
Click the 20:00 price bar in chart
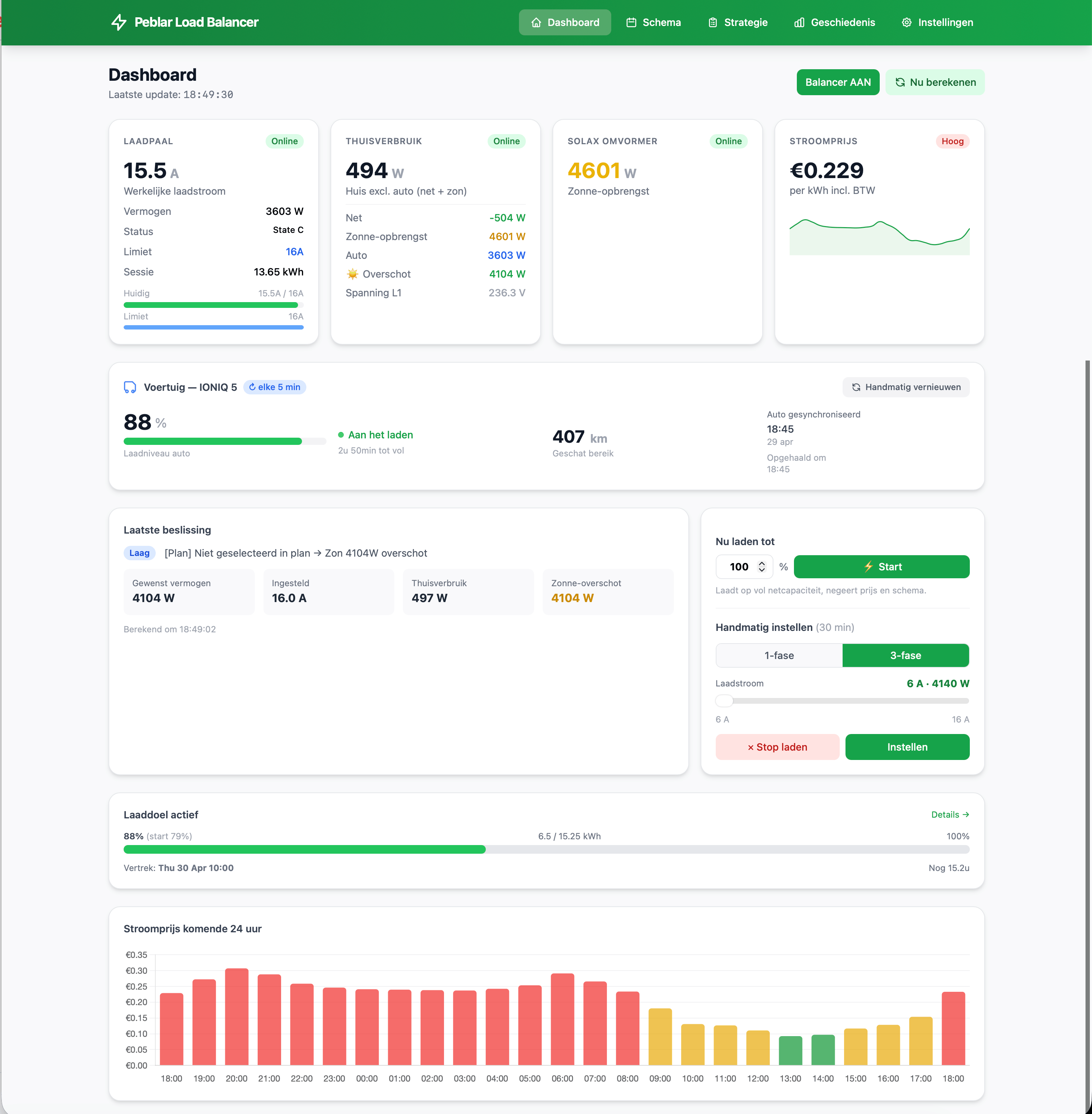point(236,1017)
